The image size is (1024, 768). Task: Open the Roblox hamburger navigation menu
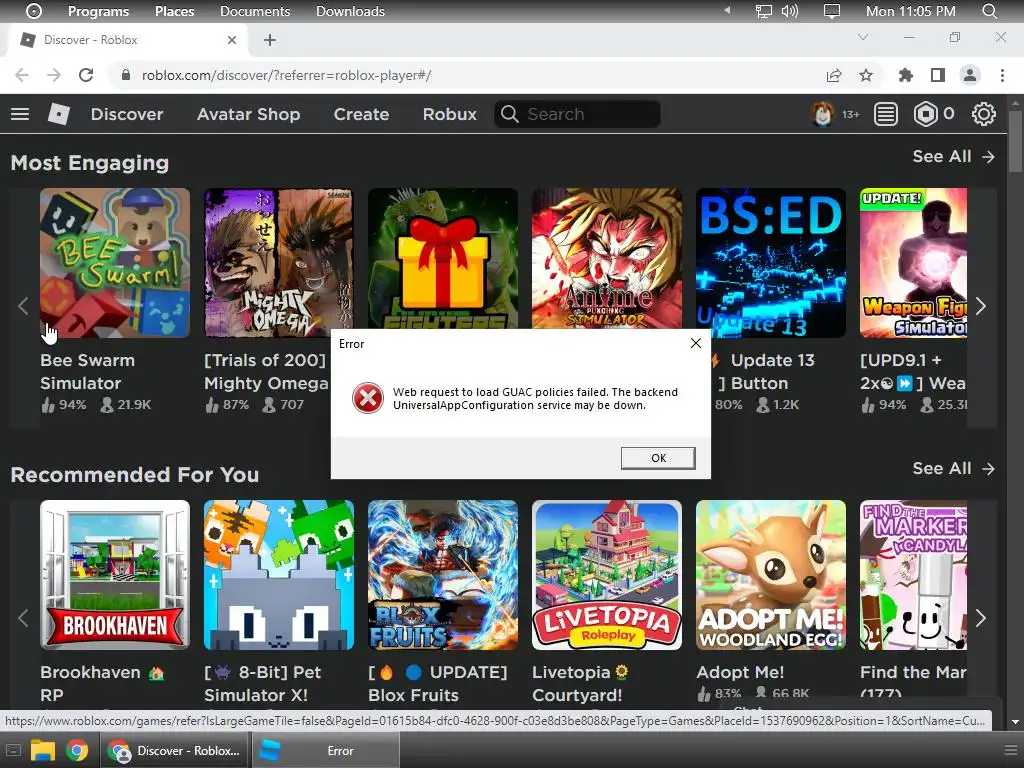point(20,114)
